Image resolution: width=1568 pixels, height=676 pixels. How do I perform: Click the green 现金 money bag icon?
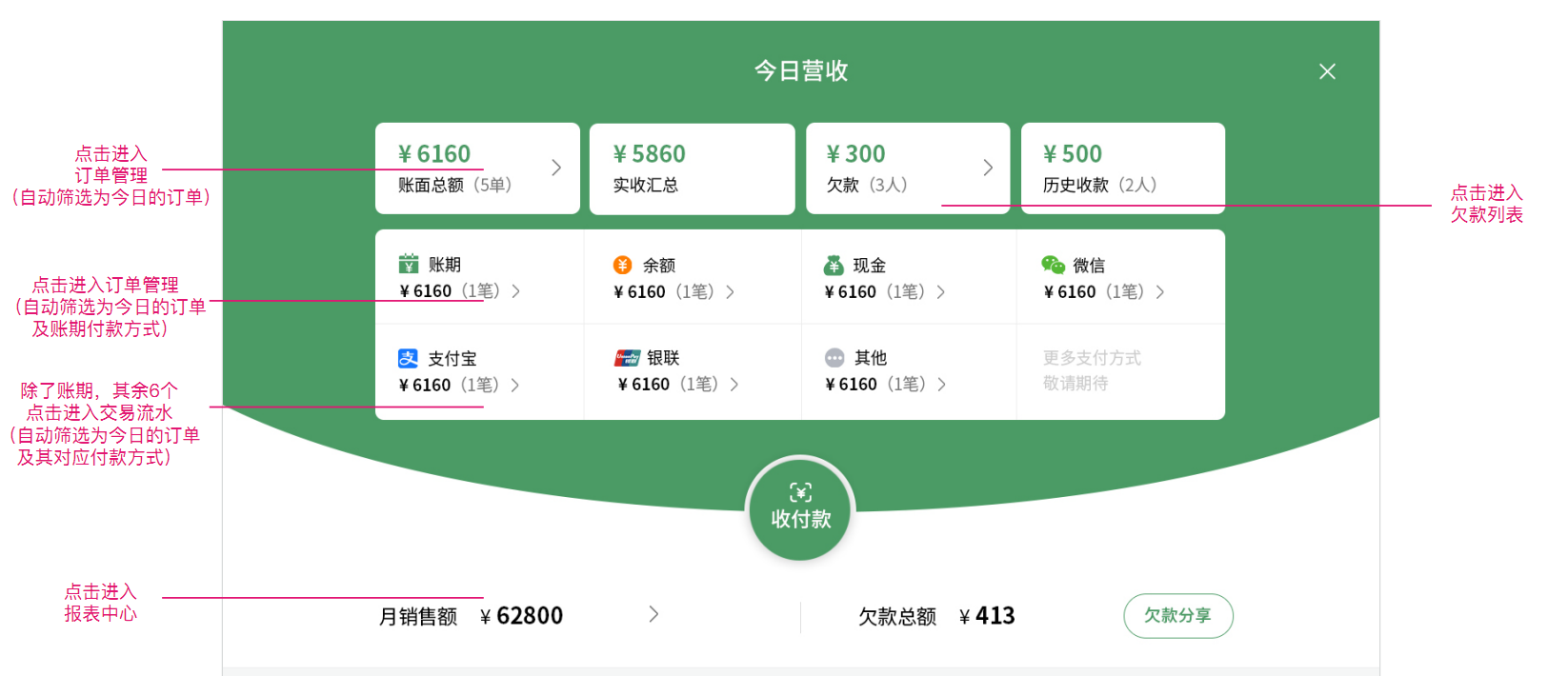(x=834, y=265)
